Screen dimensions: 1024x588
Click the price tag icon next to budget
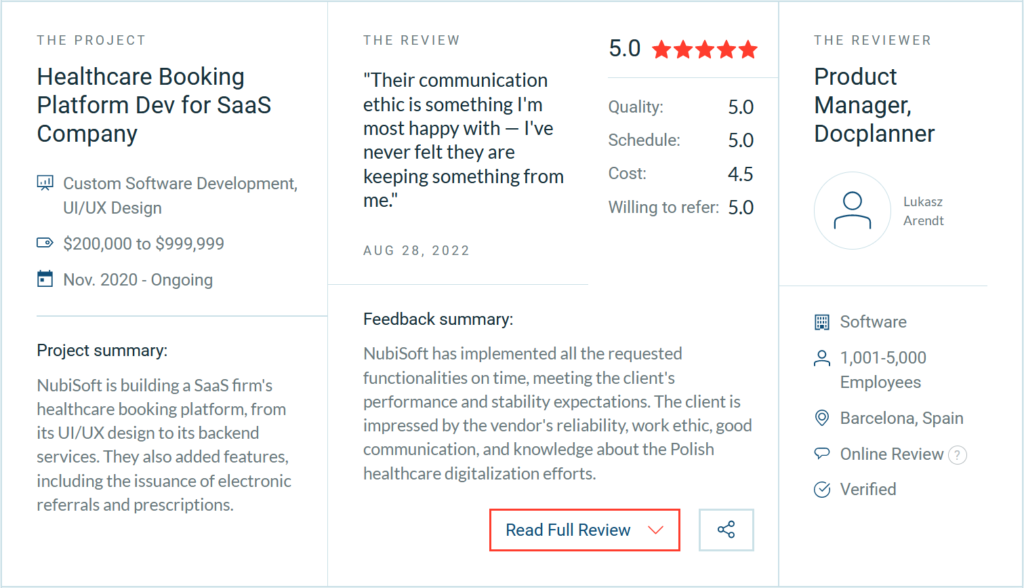(45, 243)
